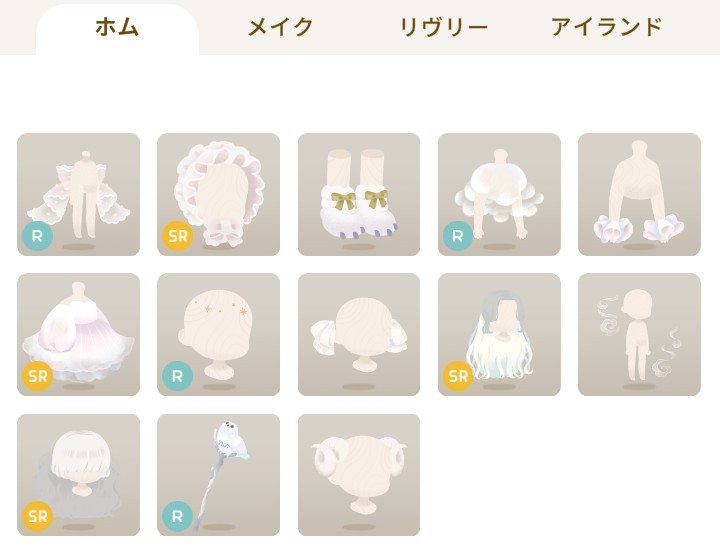Choose the SR white bob hairstyle
The image size is (720, 554).
tap(79, 475)
